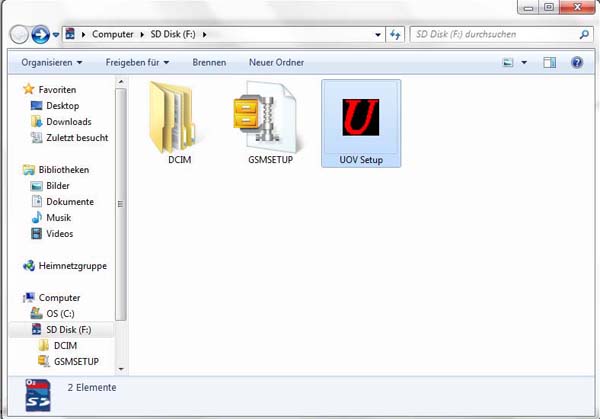Click the Neuer Ordner button
The width and height of the screenshot is (600, 419).
point(274,62)
